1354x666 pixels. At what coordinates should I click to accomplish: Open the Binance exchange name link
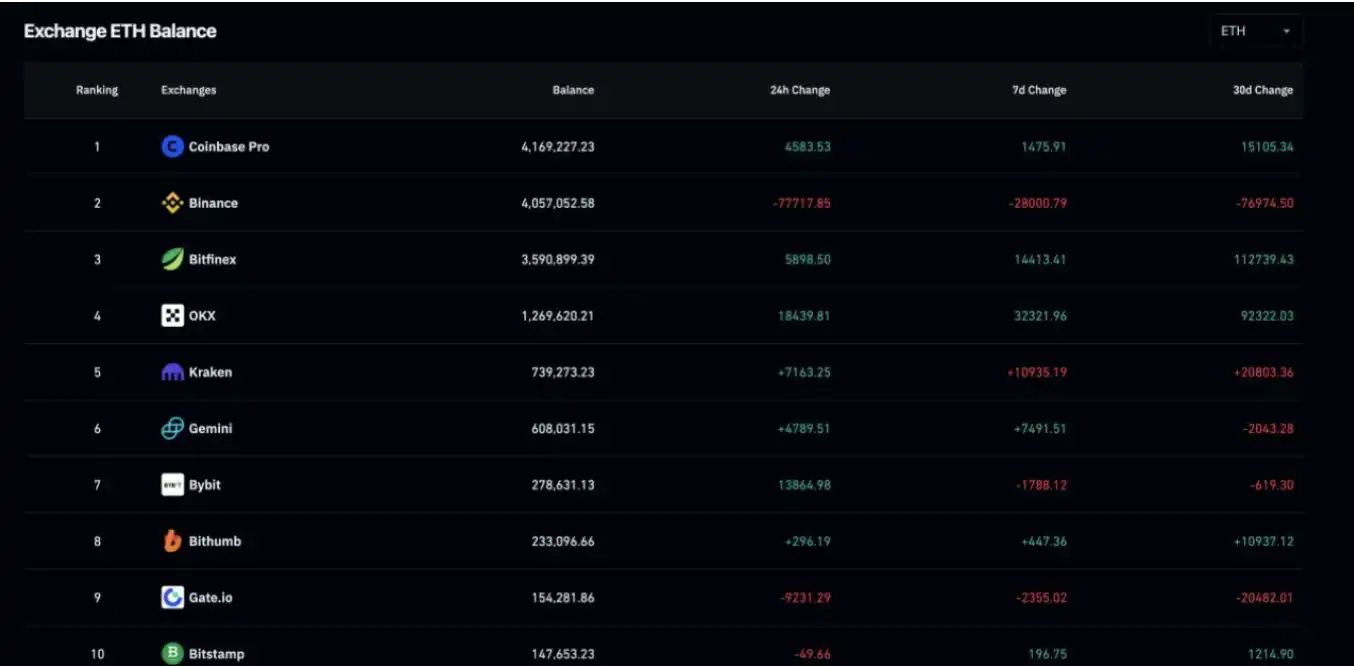(213, 203)
